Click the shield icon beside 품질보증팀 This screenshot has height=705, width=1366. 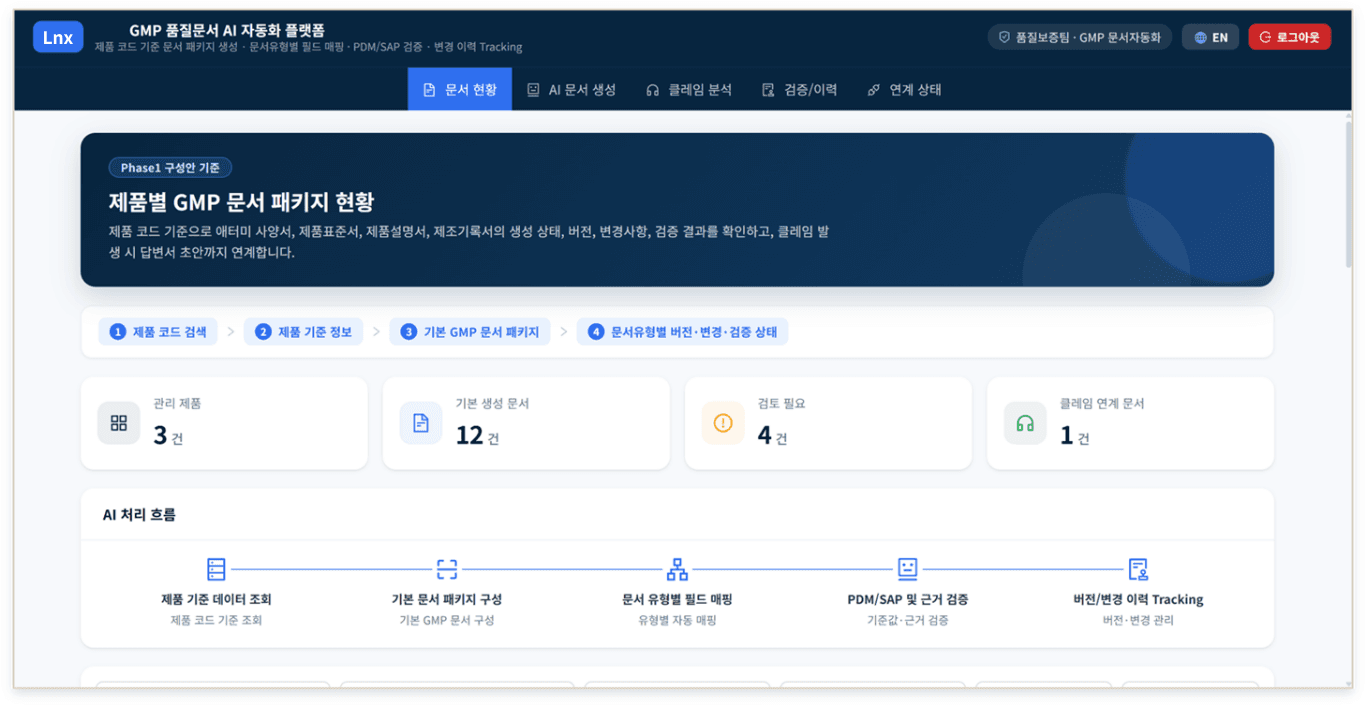(1005, 37)
